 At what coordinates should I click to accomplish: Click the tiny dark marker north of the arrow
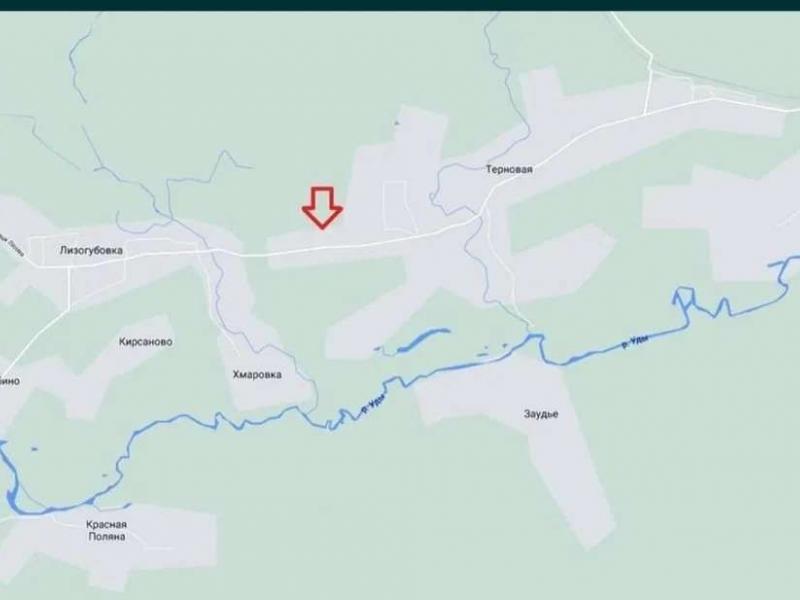396,123
